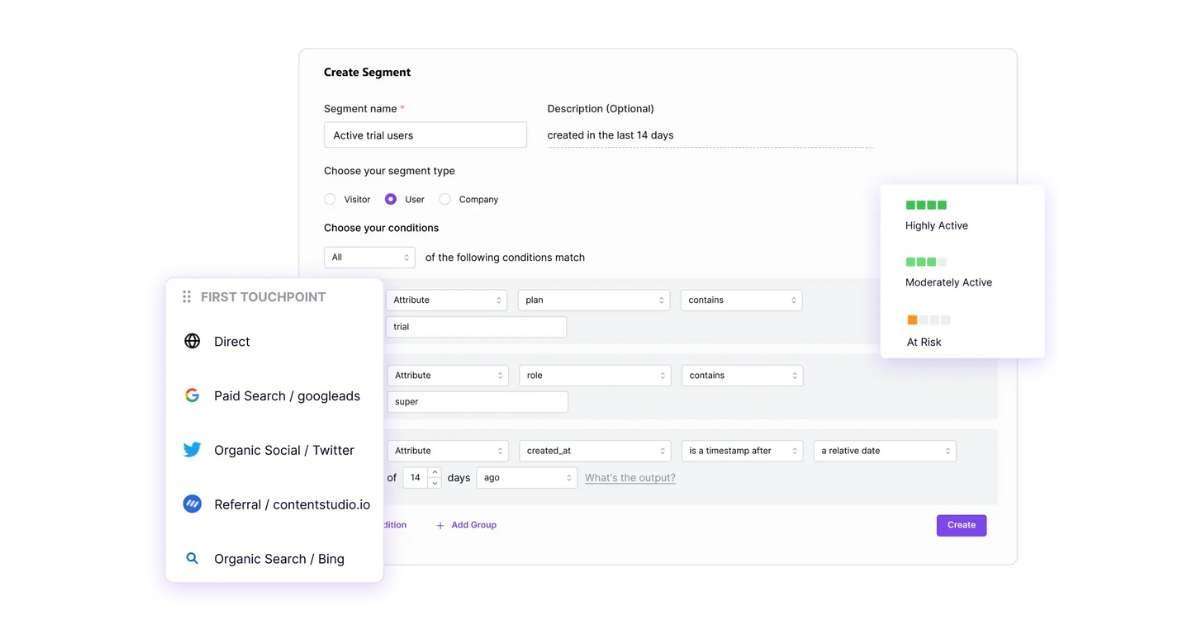The height and width of the screenshot is (630, 1200).
Task: Click the Google logo for Paid Search
Action: [192, 395]
